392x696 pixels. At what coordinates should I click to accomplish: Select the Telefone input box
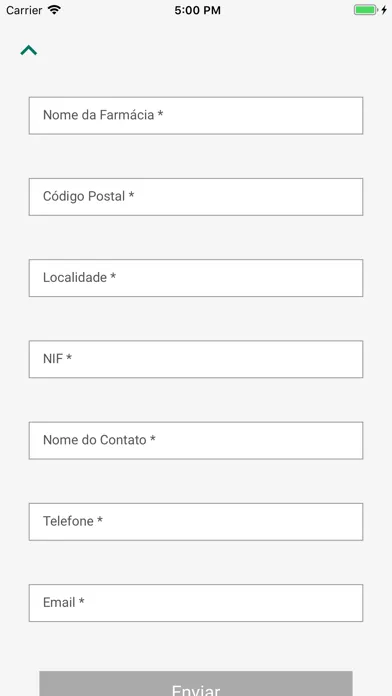[x=196, y=522]
